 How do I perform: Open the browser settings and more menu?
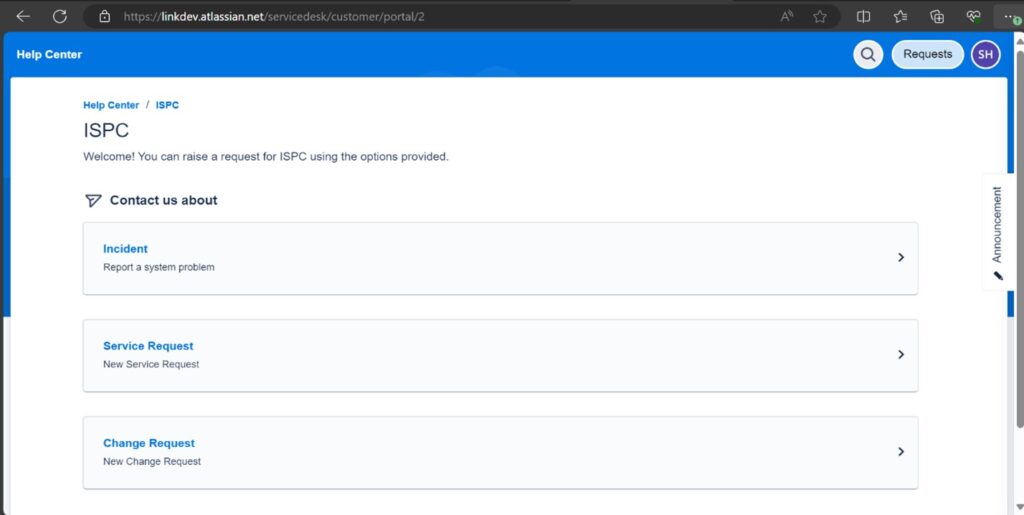click(1010, 16)
